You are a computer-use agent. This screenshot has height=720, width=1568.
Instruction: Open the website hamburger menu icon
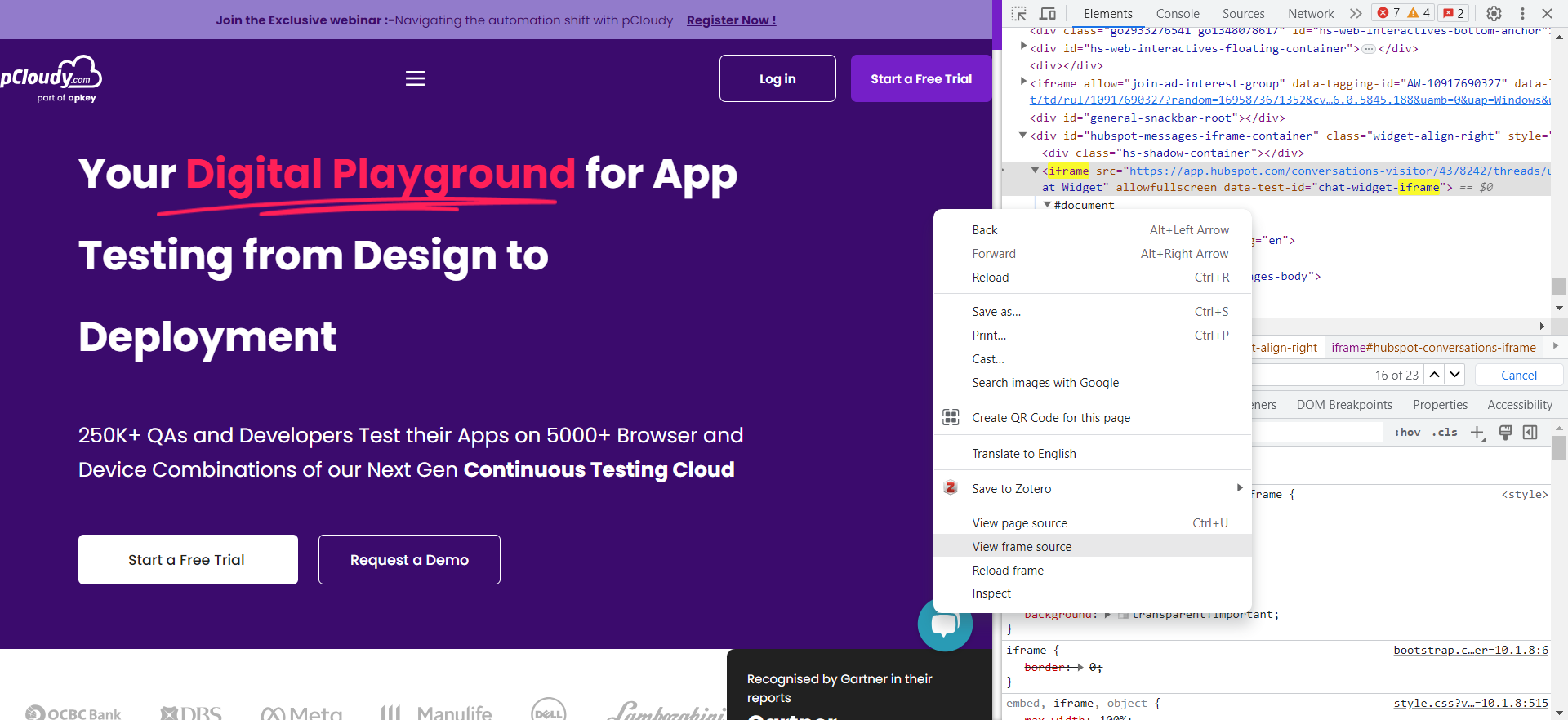416,78
